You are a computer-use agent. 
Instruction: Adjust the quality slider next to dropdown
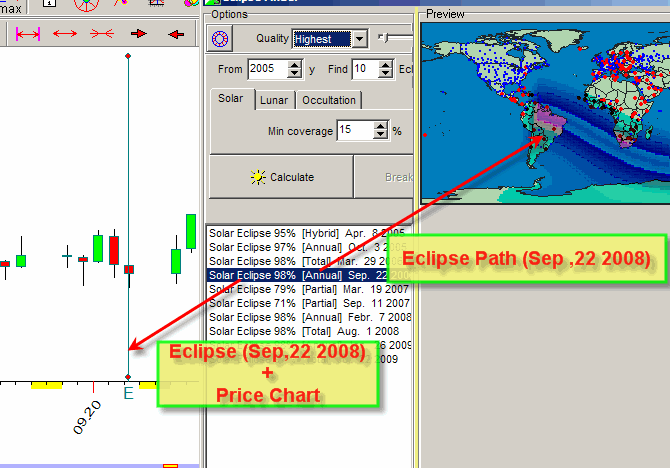click(x=383, y=38)
